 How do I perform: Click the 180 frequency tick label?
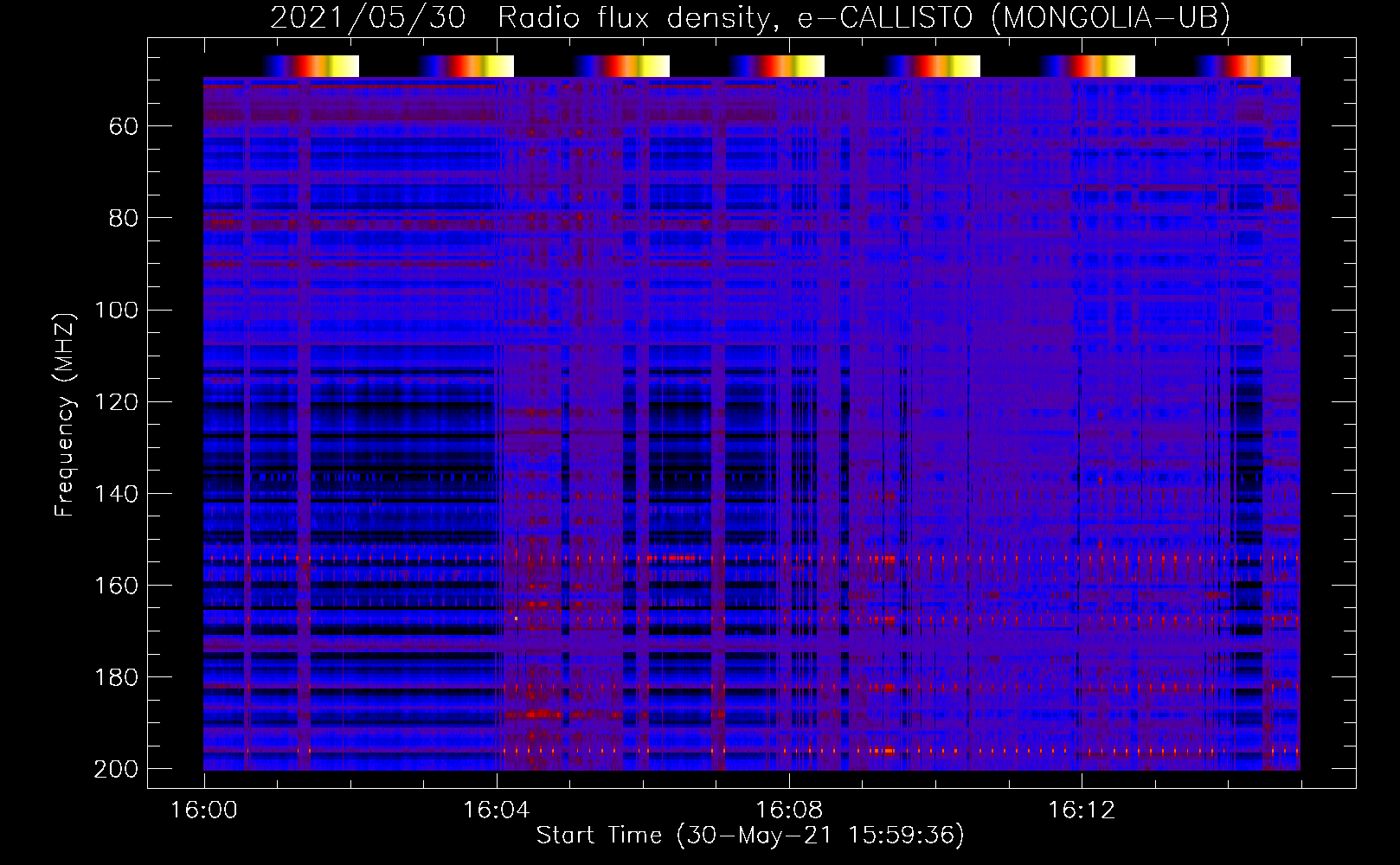(x=117, y=677)
